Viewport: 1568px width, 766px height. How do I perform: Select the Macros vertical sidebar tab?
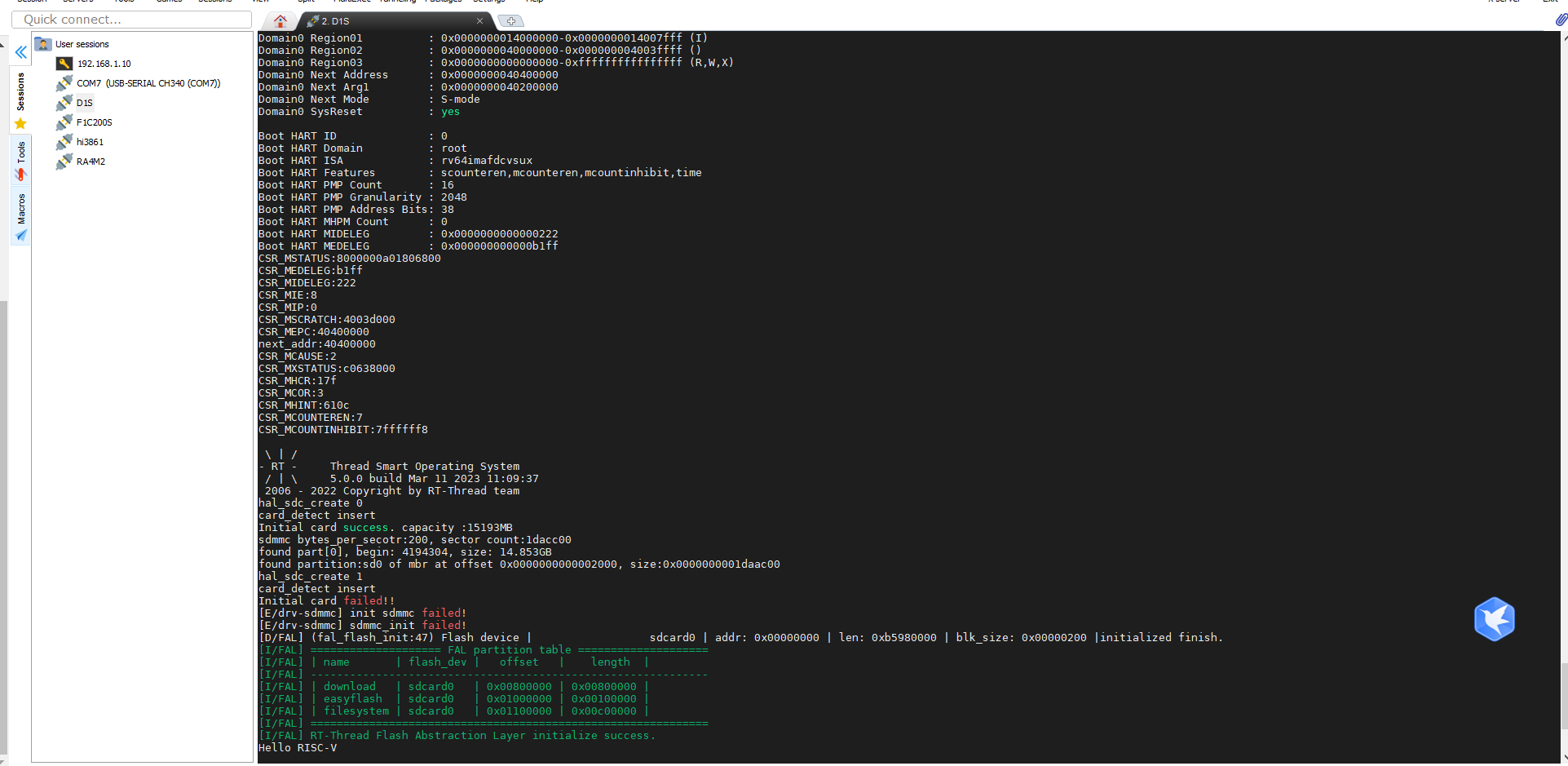point(21,217)
